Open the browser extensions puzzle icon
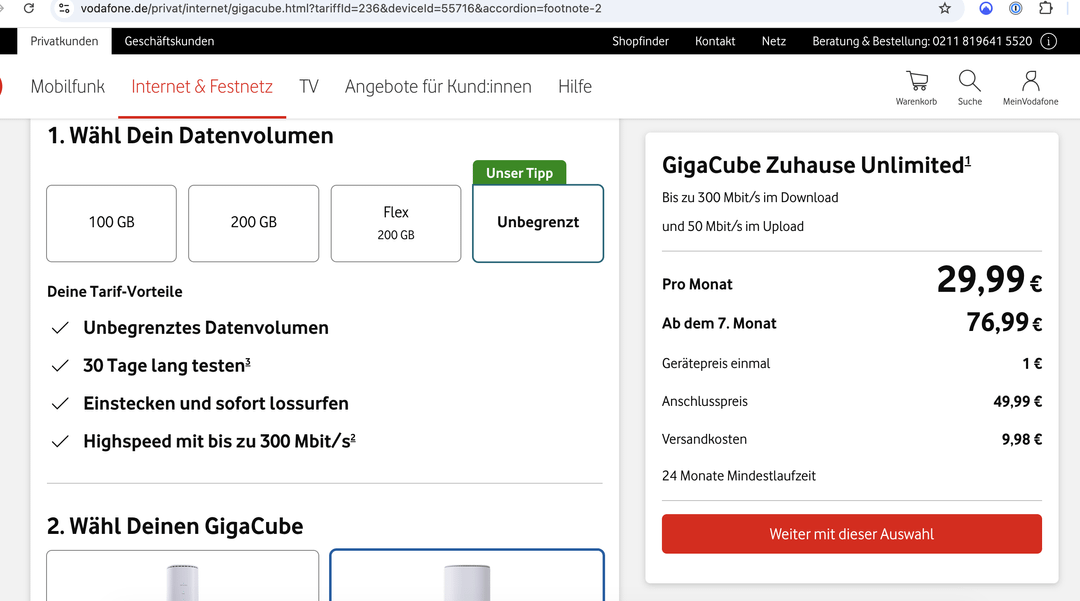The width and height of the screenshot is (1080, 601). (1046, 9)
